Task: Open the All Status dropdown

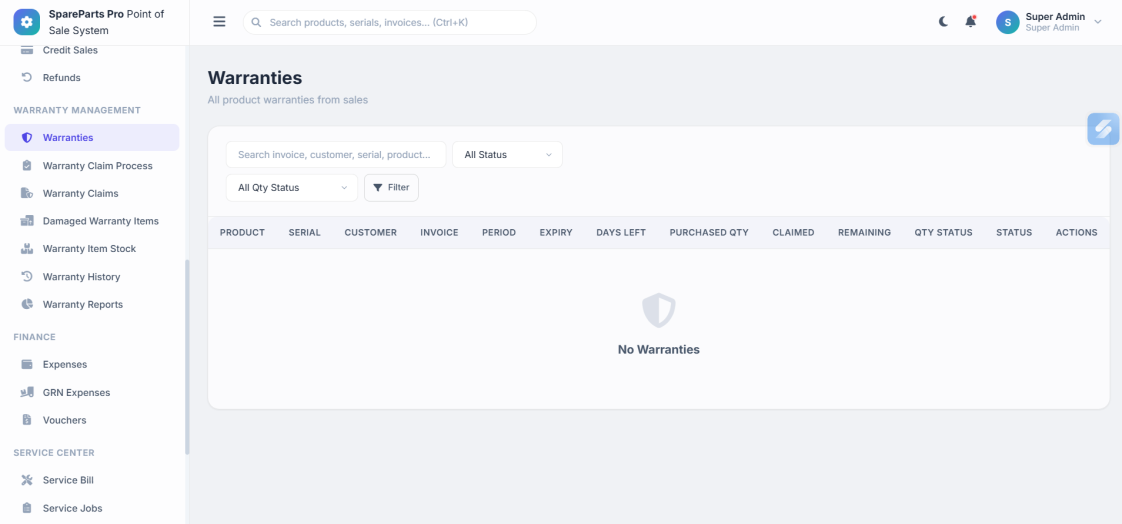Action: 507,155
